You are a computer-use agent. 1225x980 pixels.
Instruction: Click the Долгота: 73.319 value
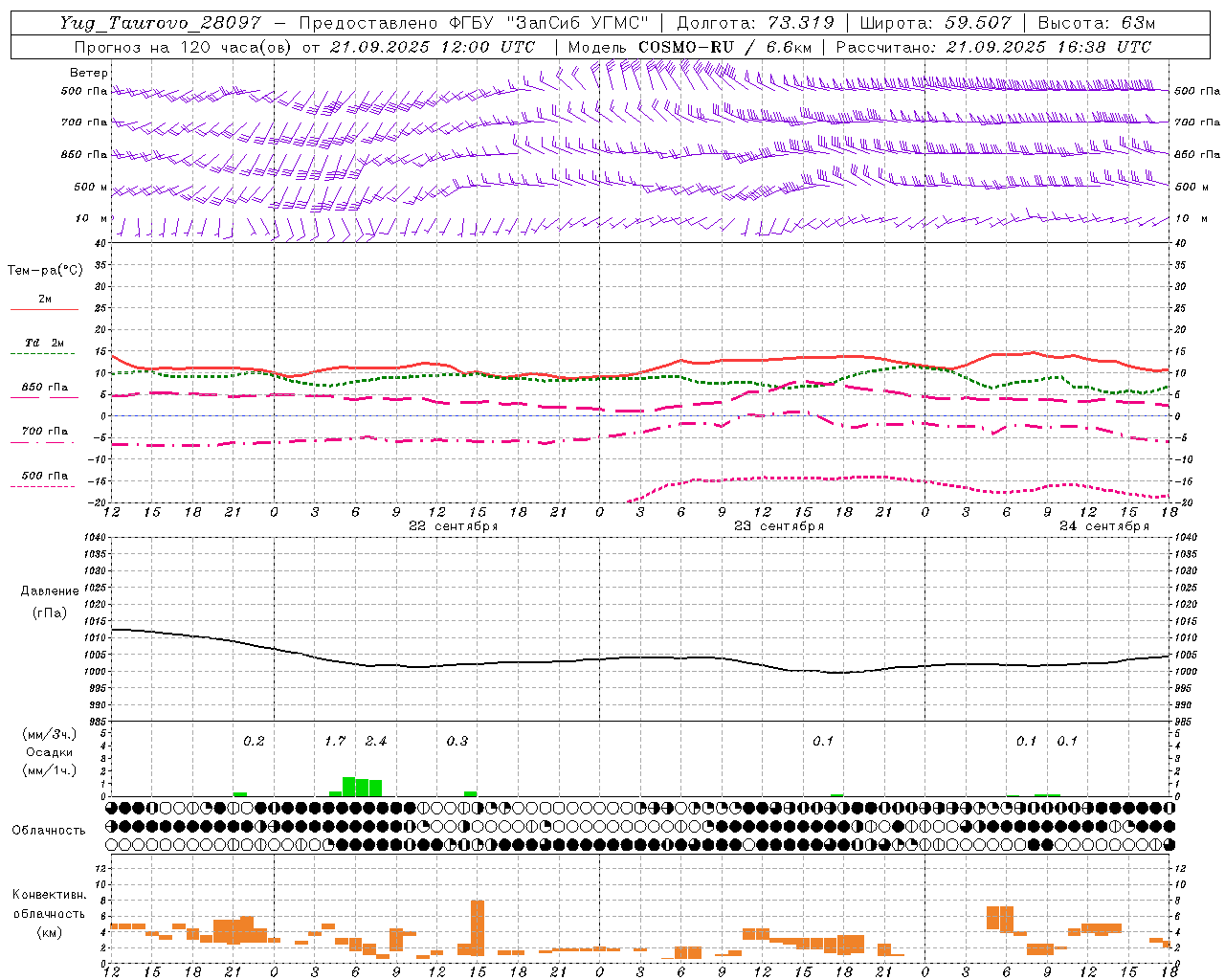[x=756, y=23]
